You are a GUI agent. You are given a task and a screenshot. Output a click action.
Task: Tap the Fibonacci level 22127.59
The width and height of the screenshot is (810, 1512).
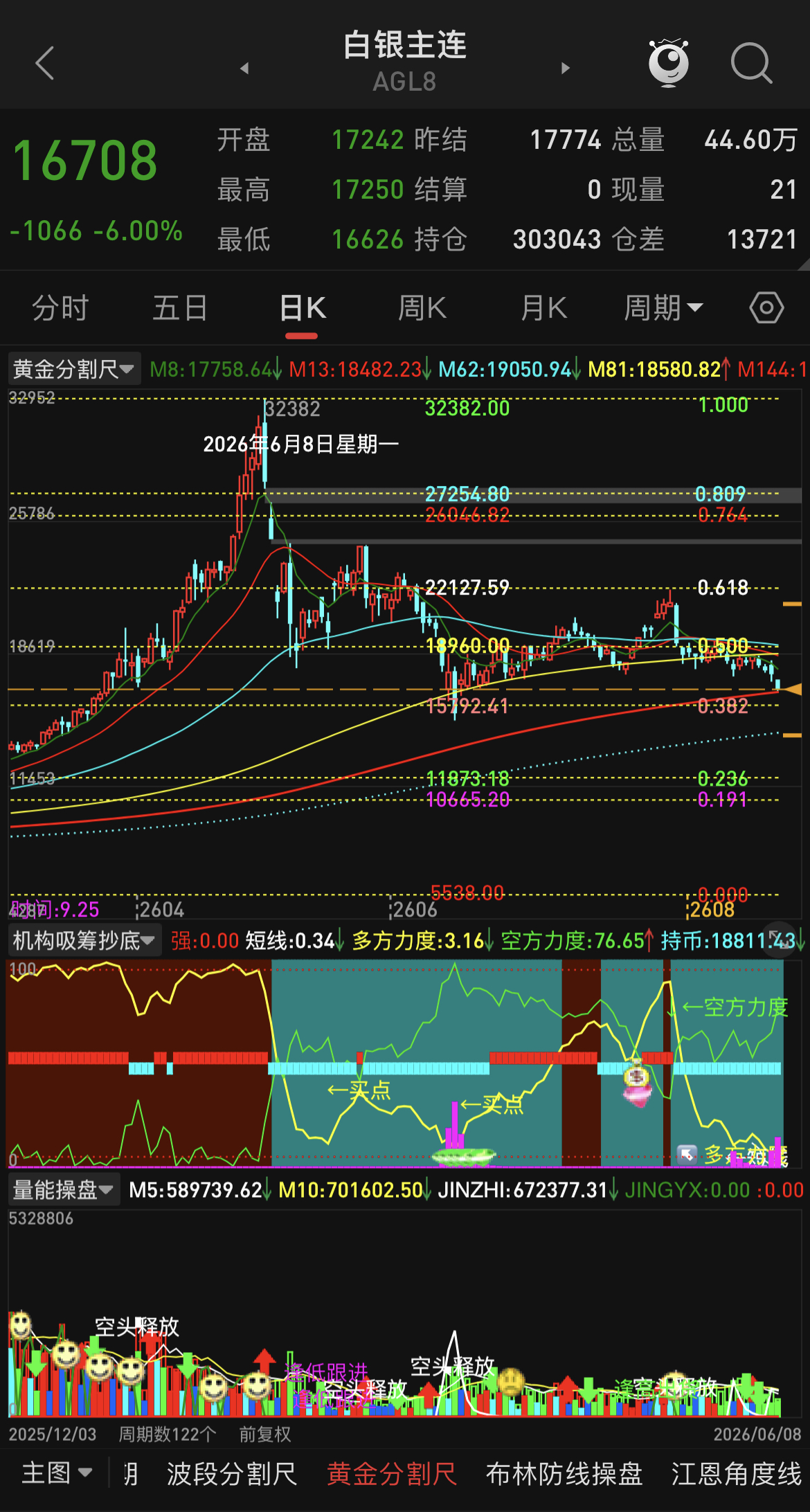point(467,588)
